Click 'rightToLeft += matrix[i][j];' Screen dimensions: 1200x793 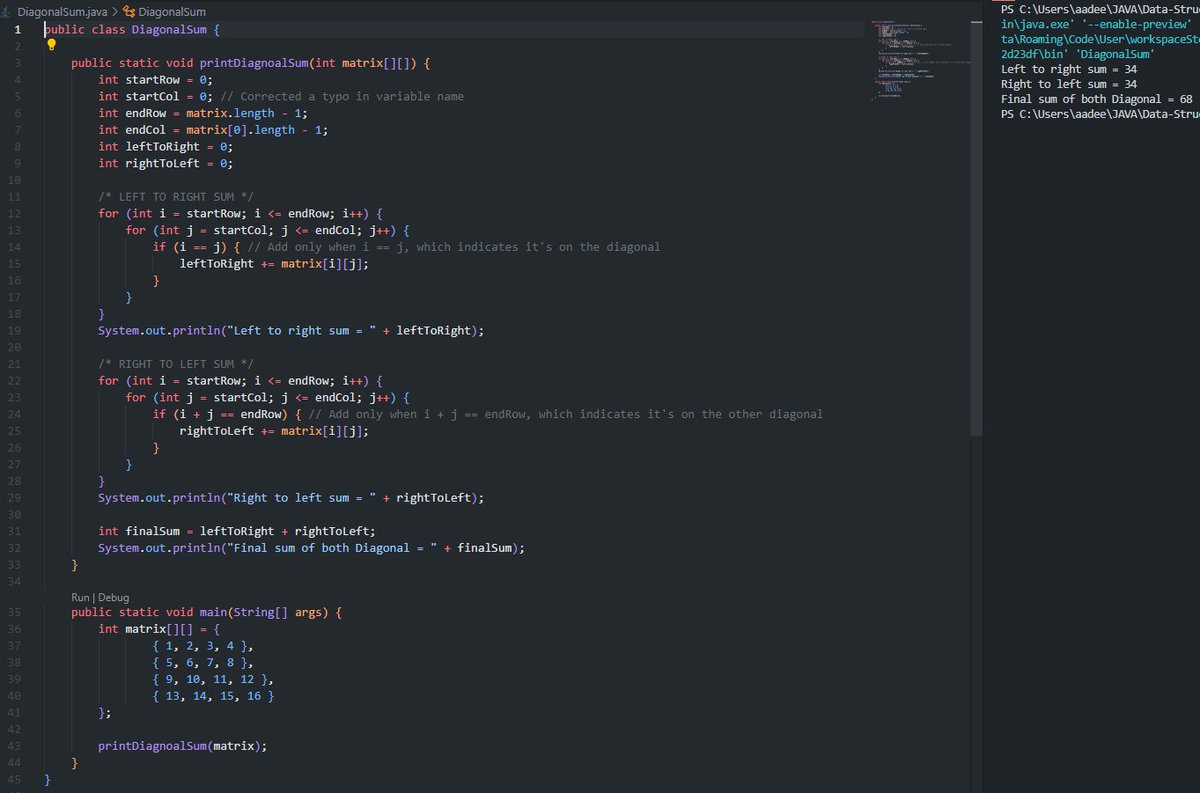pyautogui.click(x=274, y=430)
